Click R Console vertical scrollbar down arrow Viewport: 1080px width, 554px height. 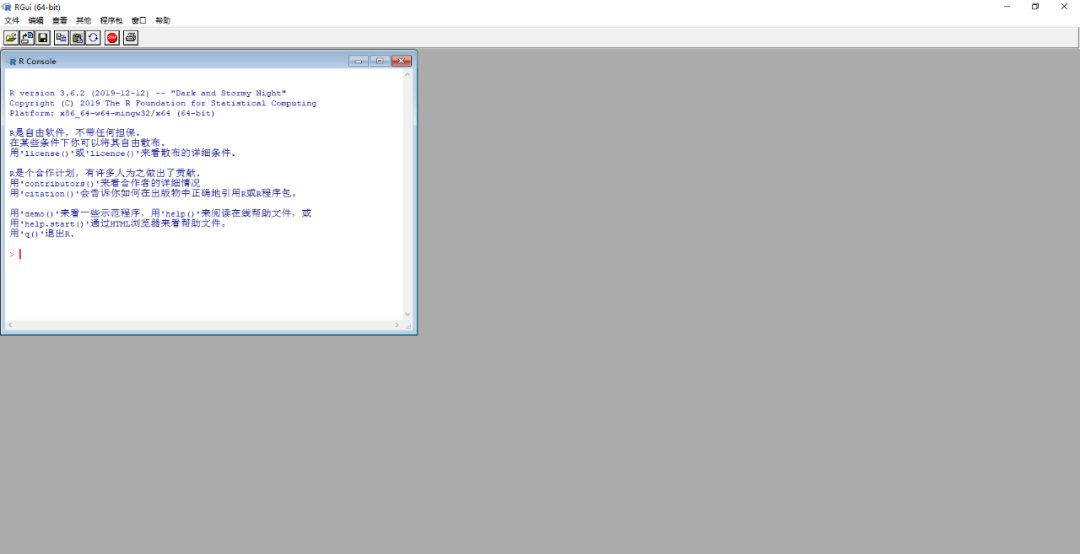point(407,314)
